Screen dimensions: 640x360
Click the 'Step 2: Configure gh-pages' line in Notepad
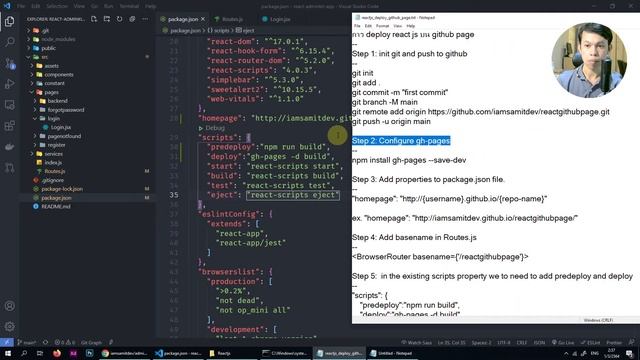[401, 141]
